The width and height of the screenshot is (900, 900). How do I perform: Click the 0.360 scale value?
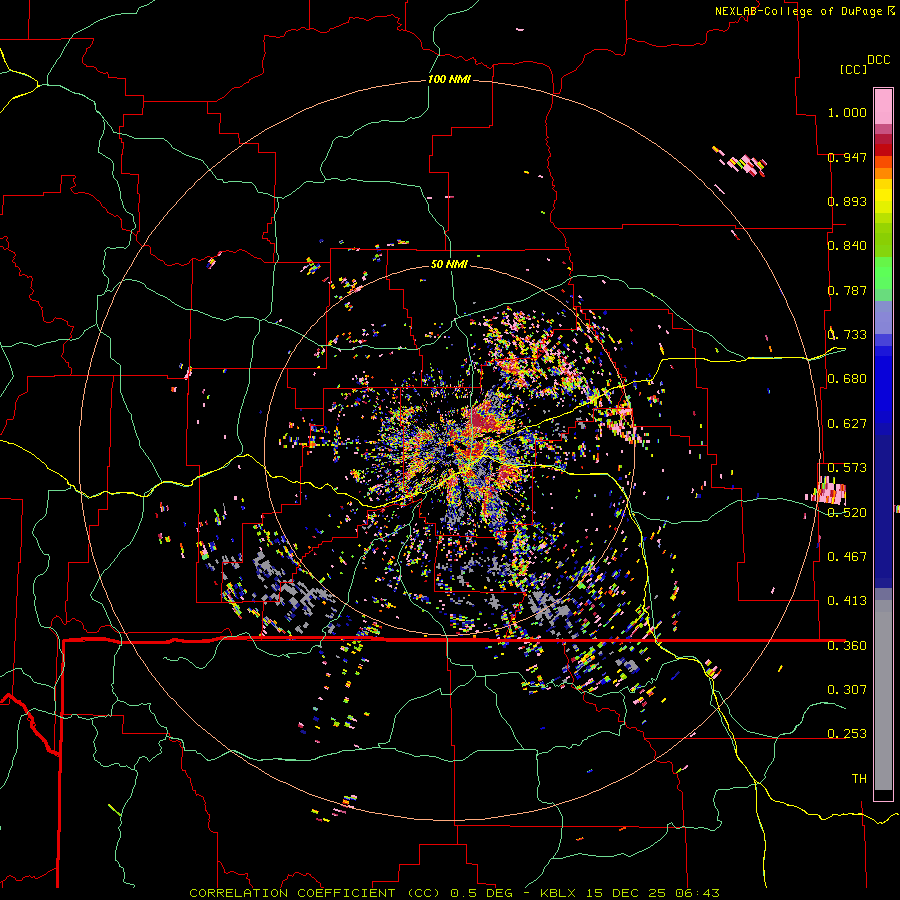click(847, 646)
